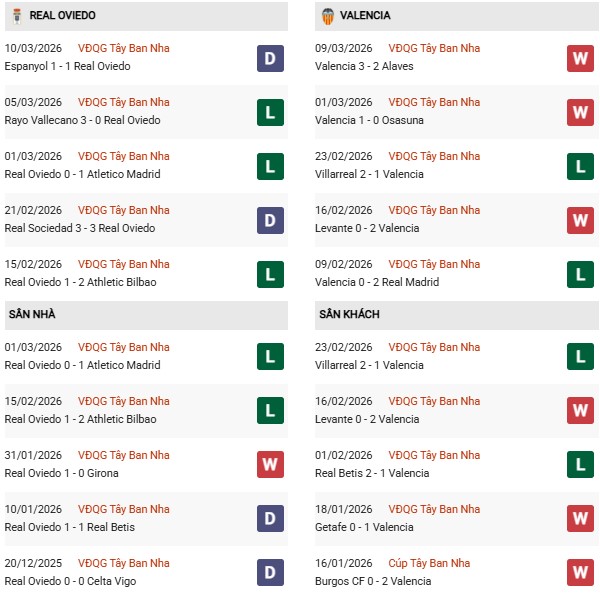Click loss badge for Rayo Vallecano 3-0 Real Oviedo
The height and width of the screenshot is (594, 600).
270,112
